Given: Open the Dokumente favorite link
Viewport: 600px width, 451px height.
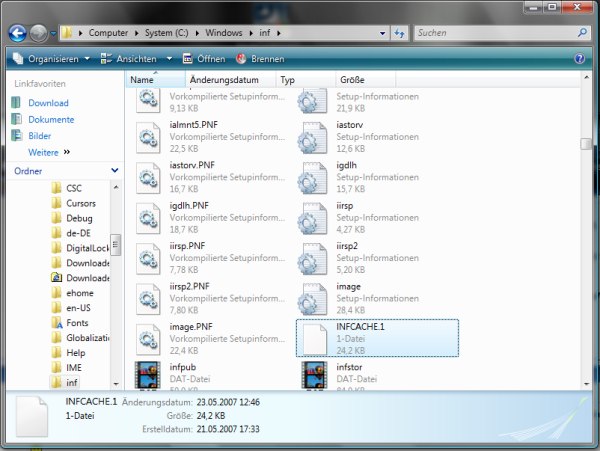Looking at the screenshot, I should (51, 120).
